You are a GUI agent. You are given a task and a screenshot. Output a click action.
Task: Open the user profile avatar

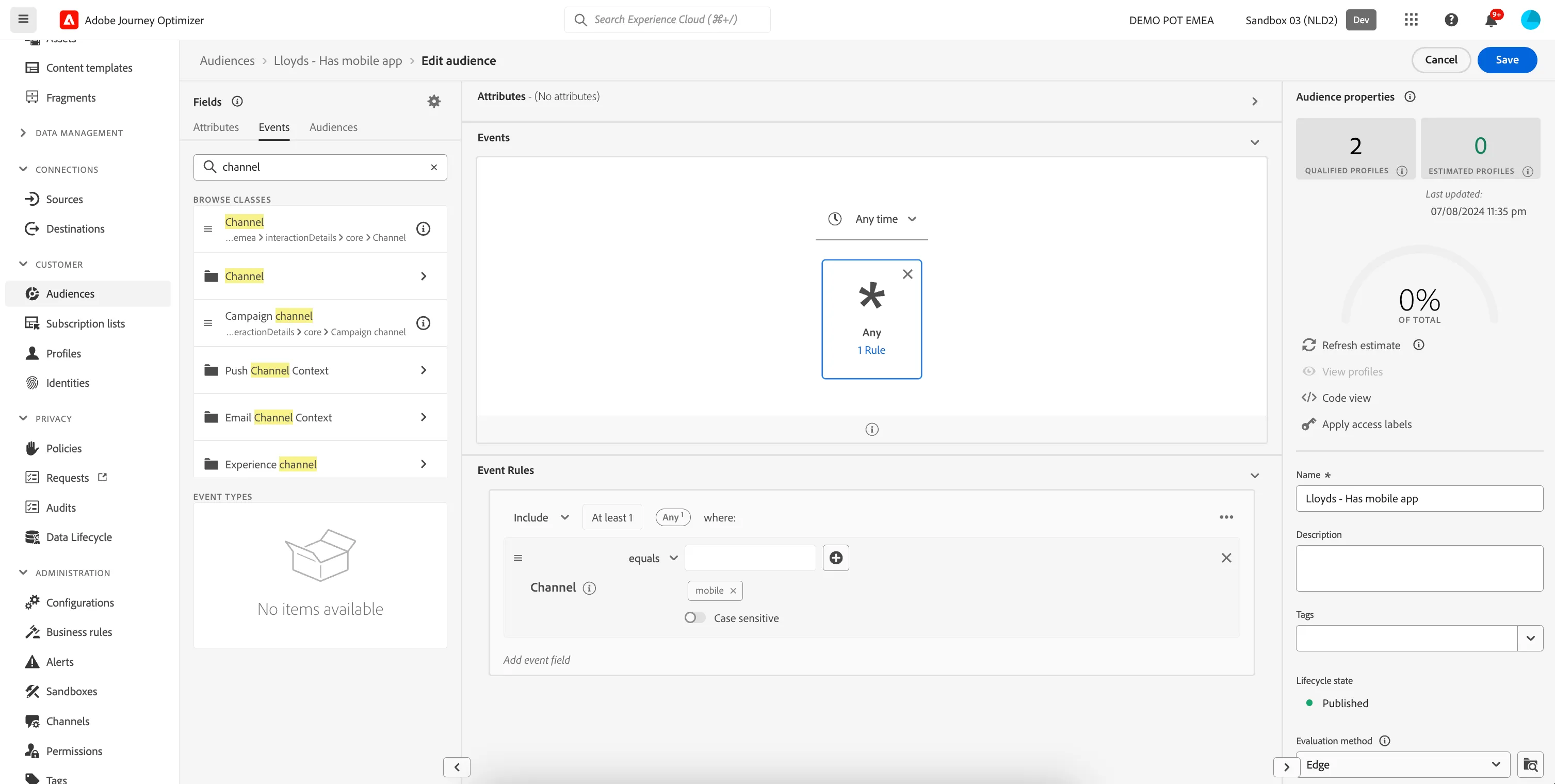tap(1530, 20)
